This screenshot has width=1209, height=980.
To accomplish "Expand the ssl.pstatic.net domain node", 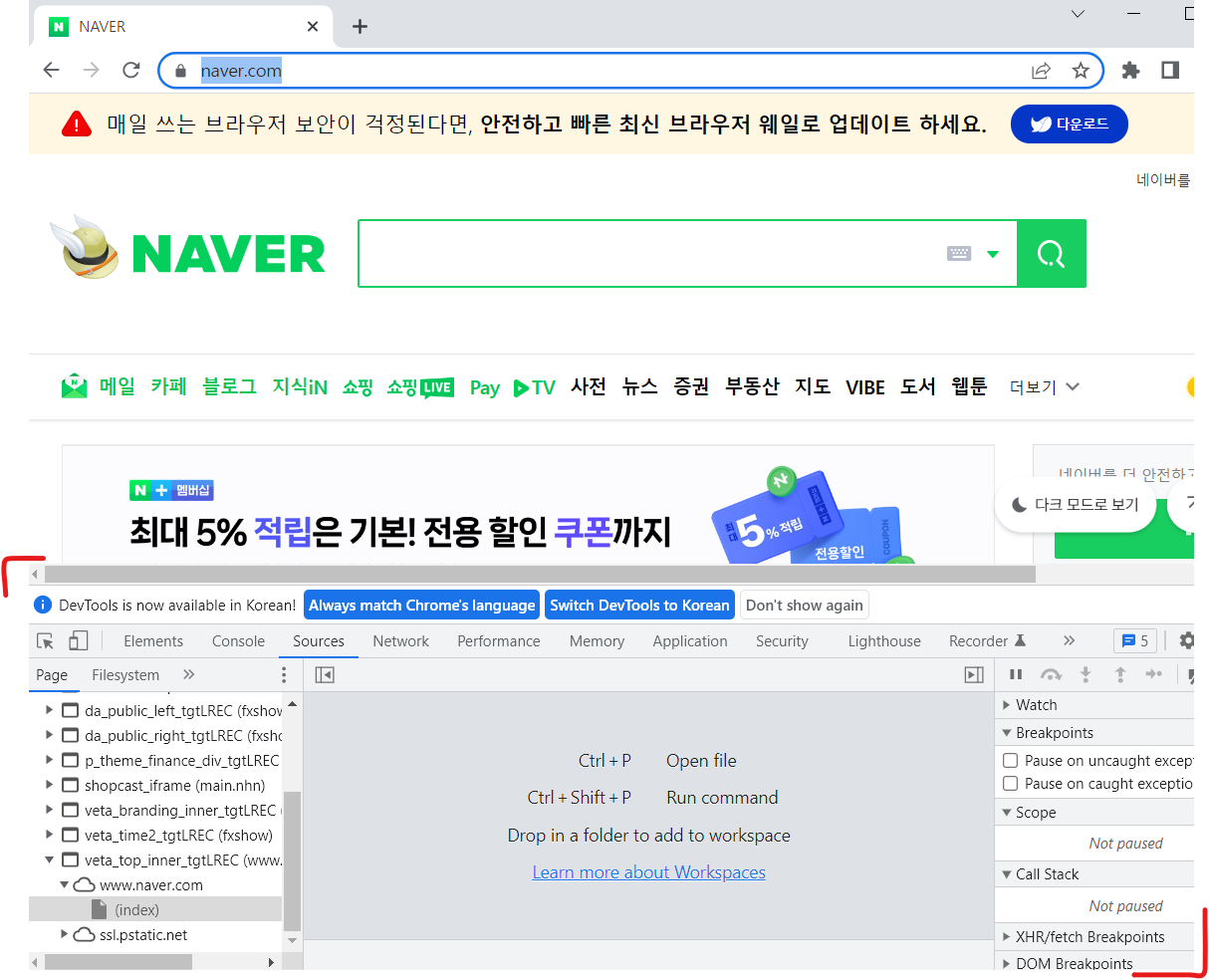I will tap(65, 934).
